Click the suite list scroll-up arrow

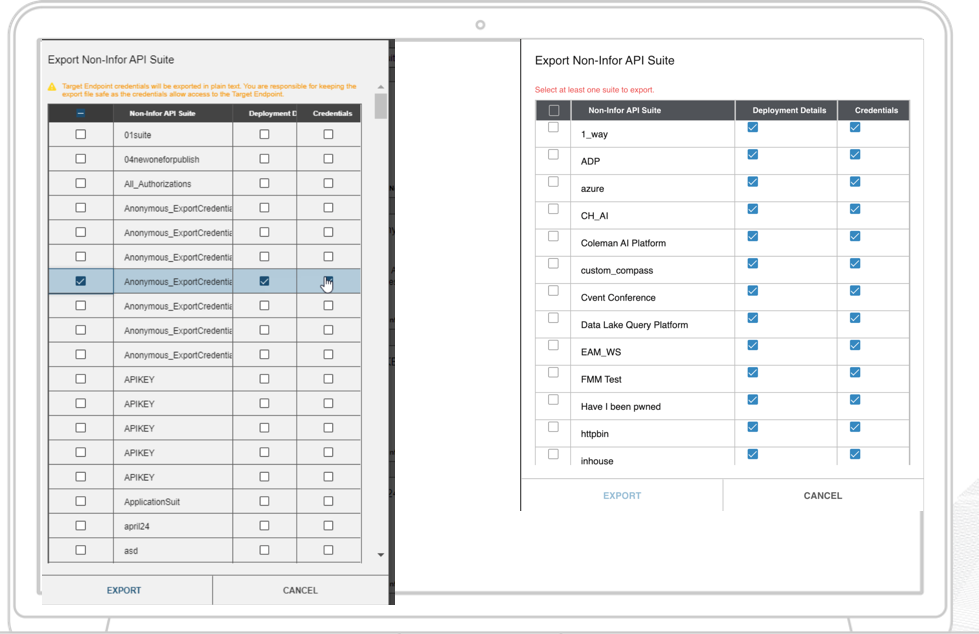(x=380, y=87)
